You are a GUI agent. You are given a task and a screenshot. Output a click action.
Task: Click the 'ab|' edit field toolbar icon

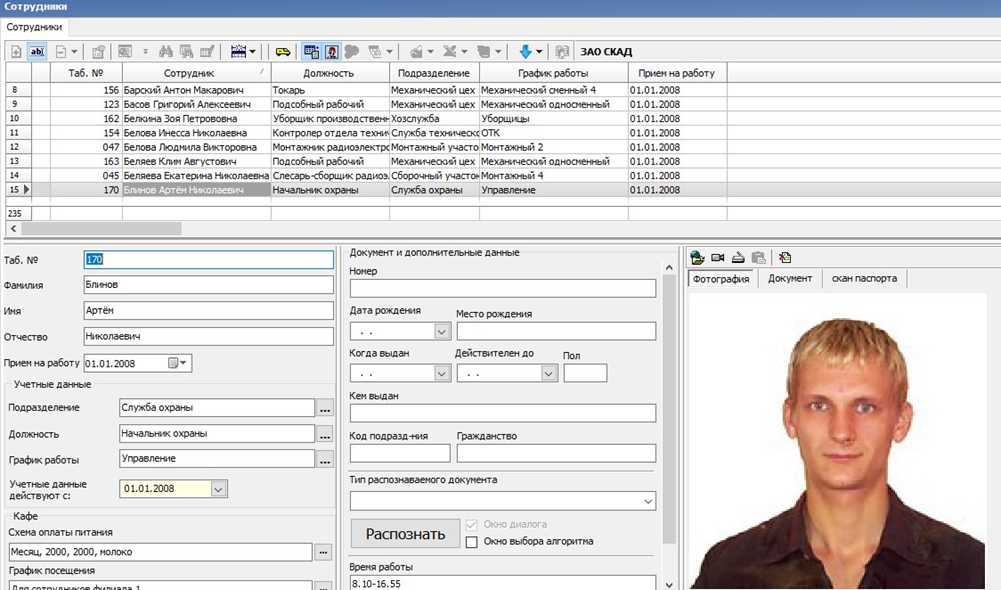click(37, 51)
